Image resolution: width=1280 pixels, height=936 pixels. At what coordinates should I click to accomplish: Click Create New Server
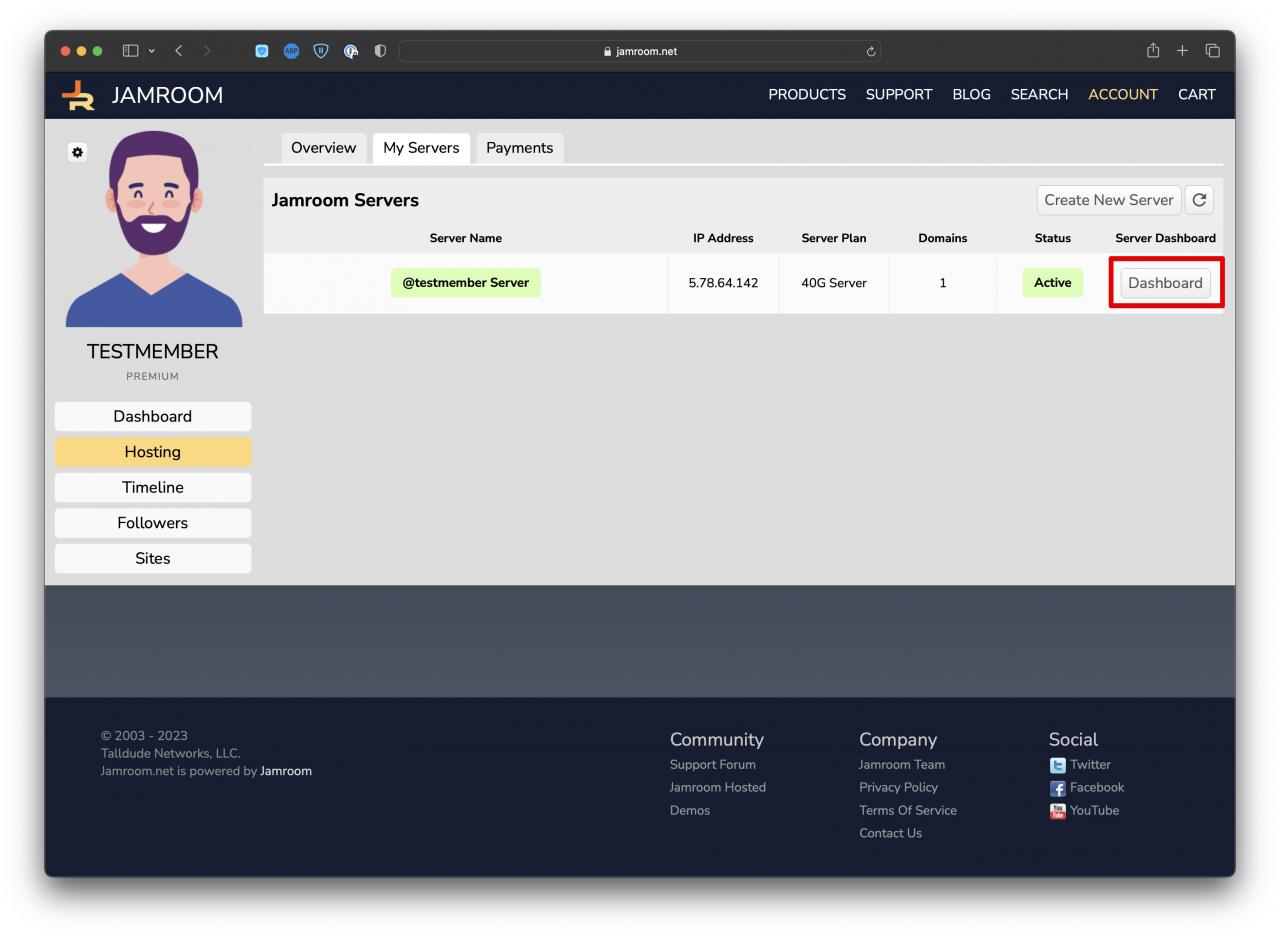1108,200
